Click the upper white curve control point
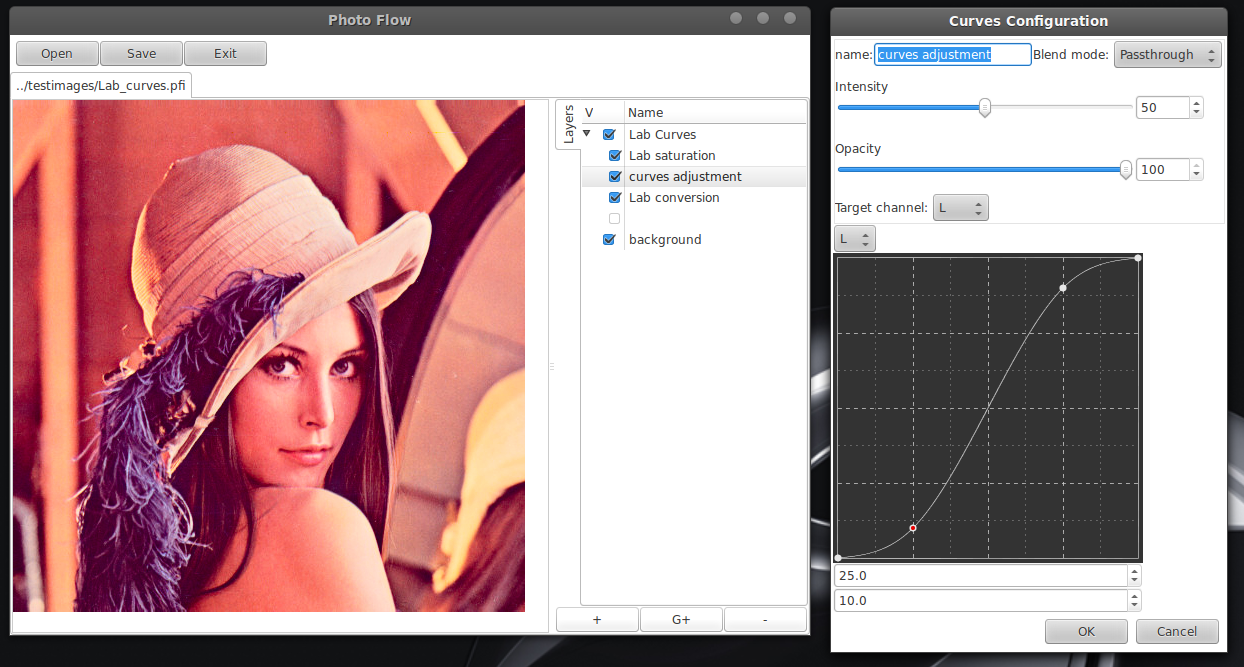Screen dimensions: 1244x667 [1063, 288]
